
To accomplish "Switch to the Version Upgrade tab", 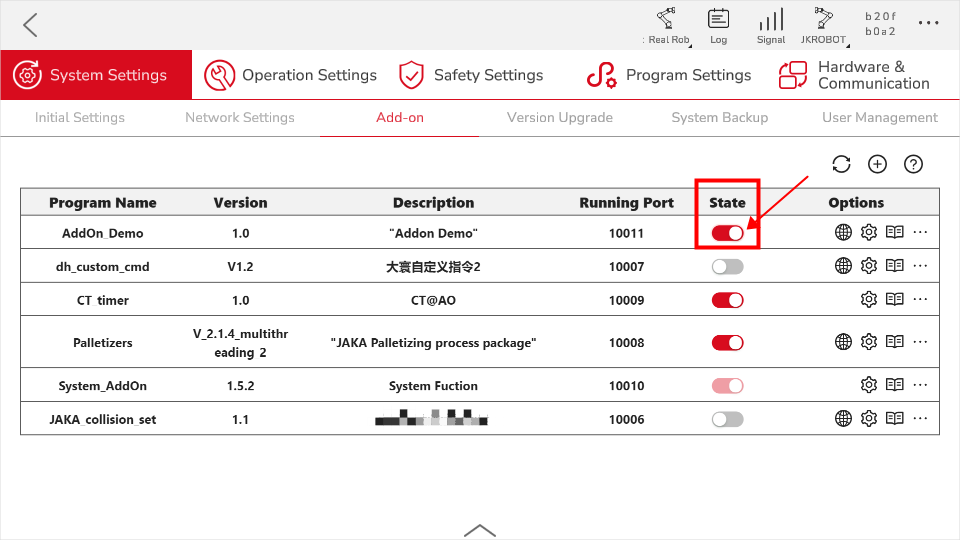I will coord(560,117).
